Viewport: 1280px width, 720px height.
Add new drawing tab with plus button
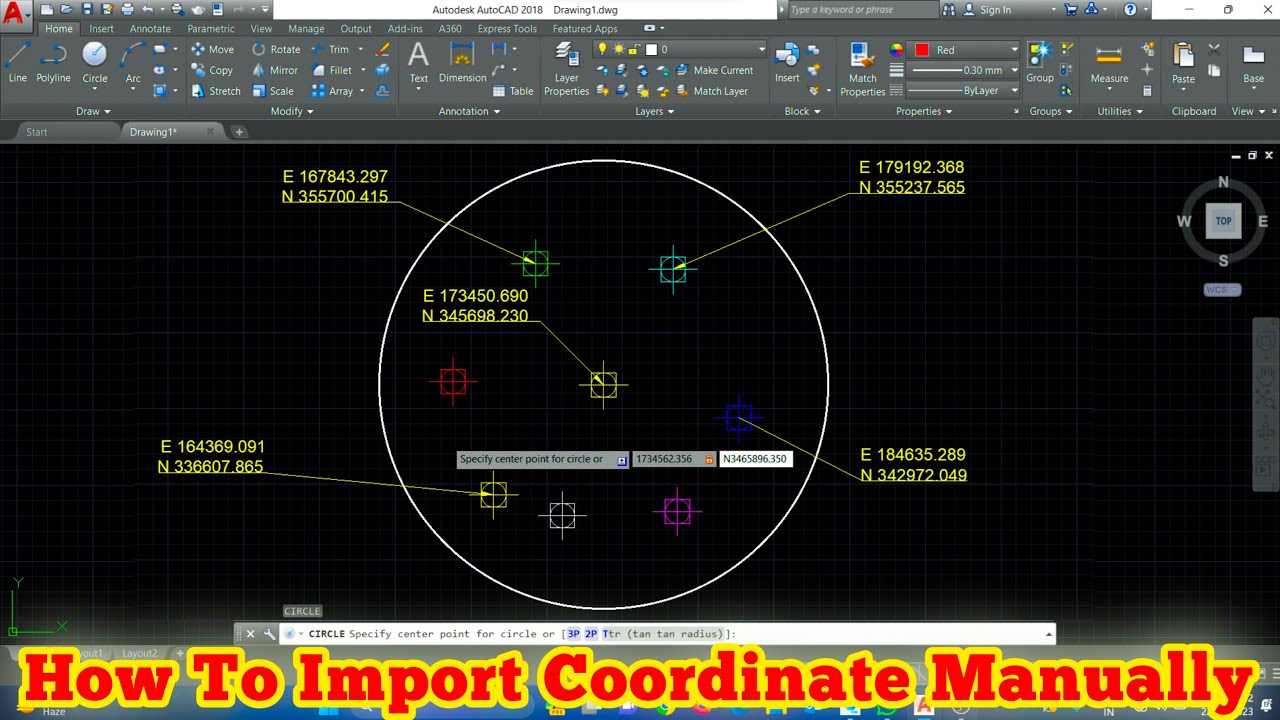(x=239, y=132)
